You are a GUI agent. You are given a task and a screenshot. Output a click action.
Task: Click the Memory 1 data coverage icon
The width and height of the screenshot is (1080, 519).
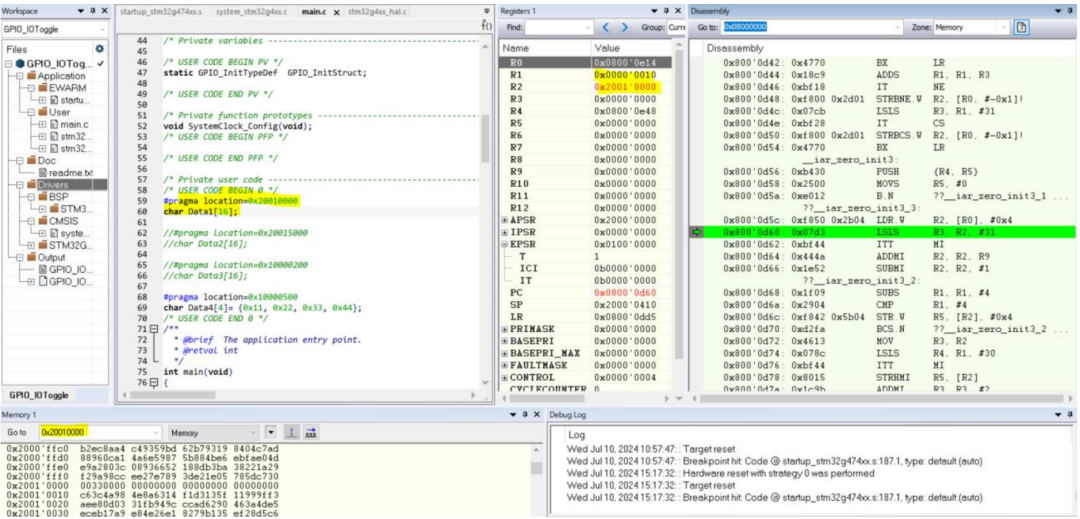[311, 432]
